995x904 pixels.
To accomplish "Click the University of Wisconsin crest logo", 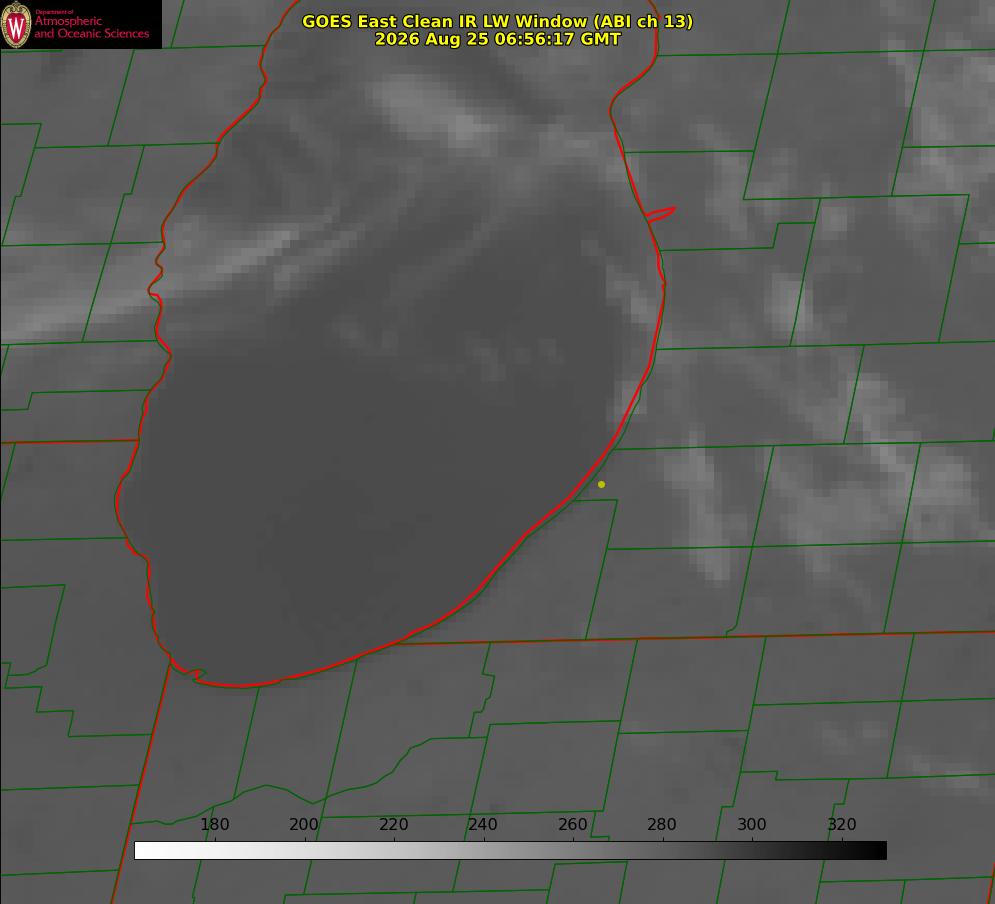I will pos(16,24).
